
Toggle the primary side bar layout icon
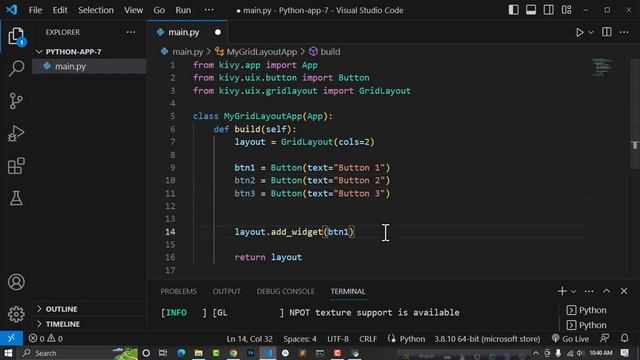[x=513, y=10]
